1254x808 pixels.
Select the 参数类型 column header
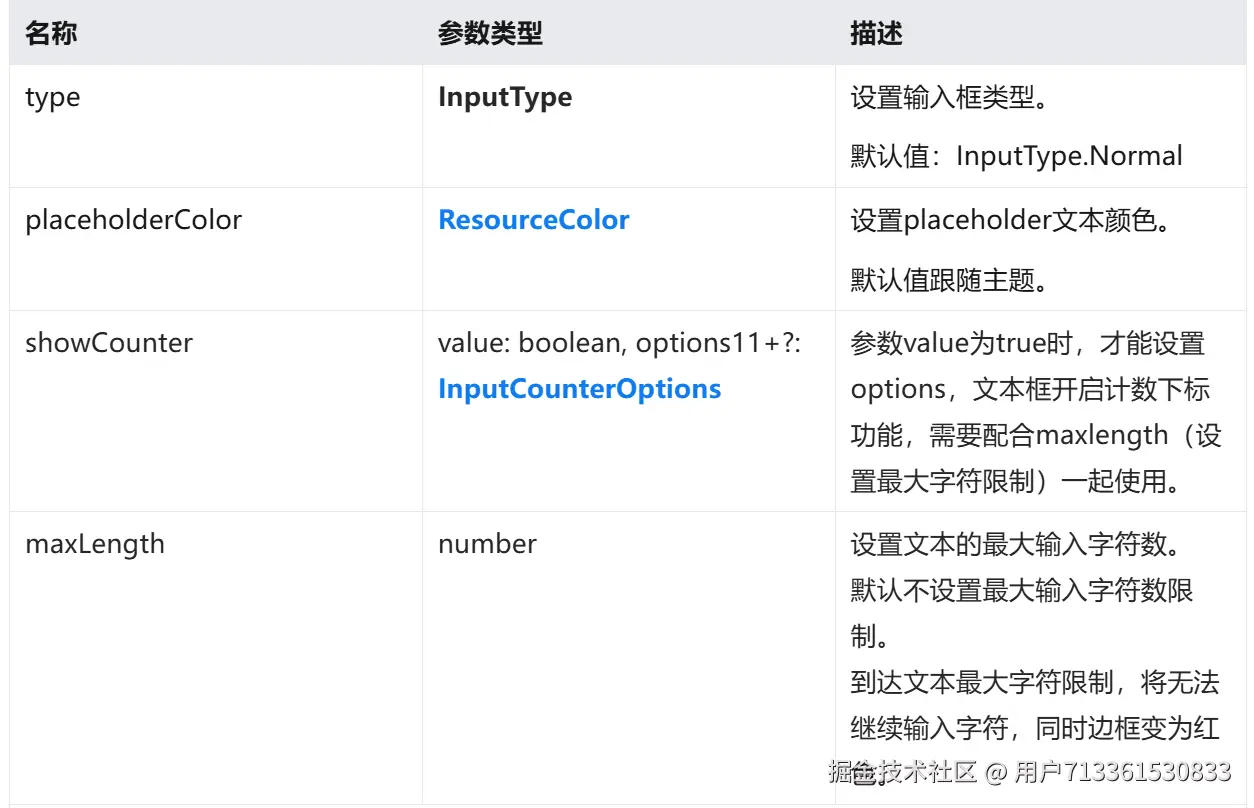tap(490, 33)
